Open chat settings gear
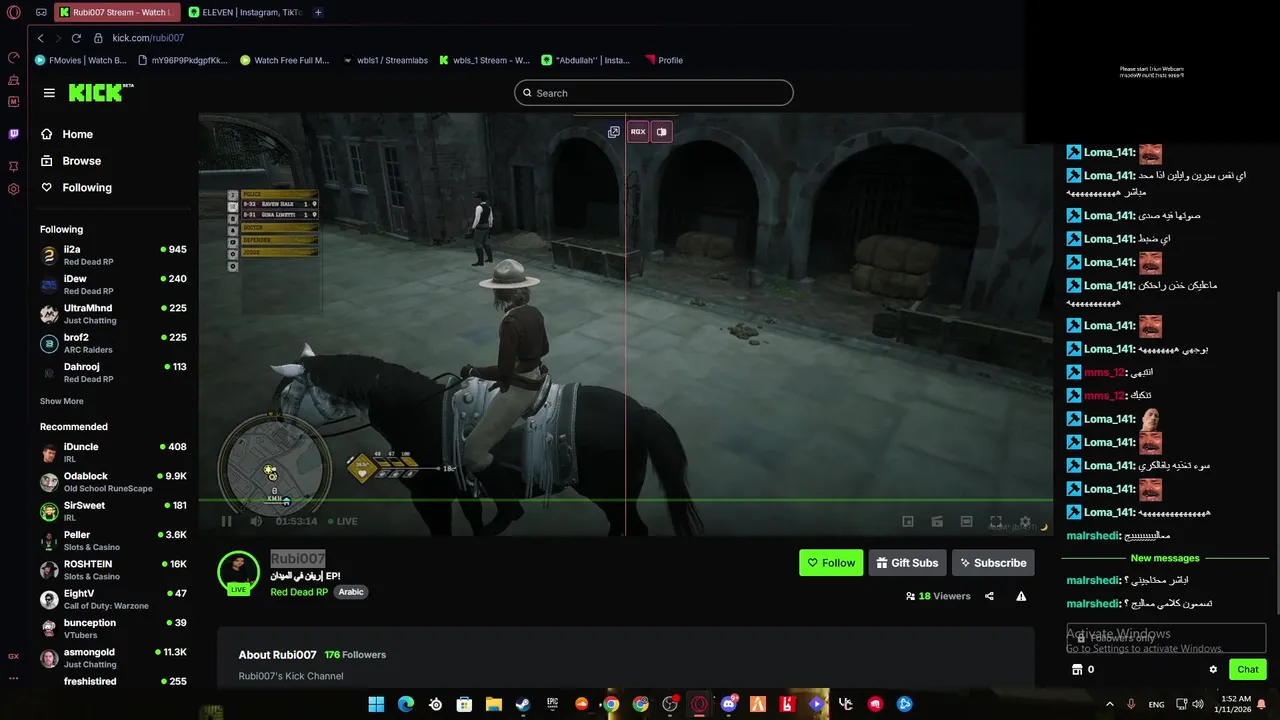The image size is (1280, 720). [1213, 670]
